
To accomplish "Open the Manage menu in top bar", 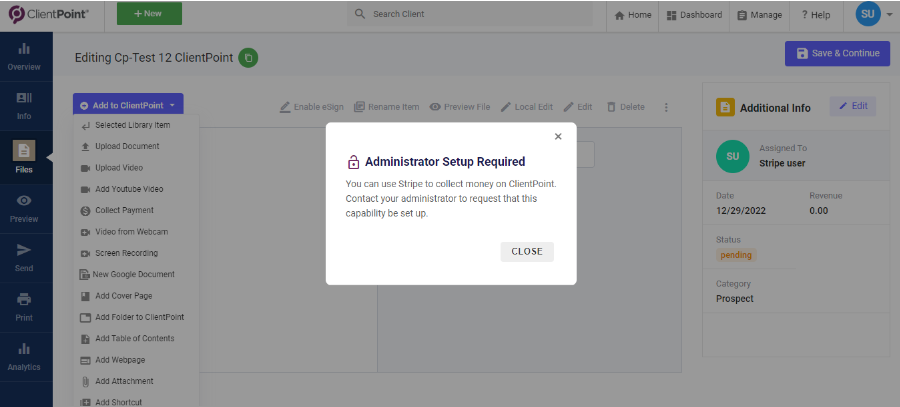I will click(x=760, y=15).
